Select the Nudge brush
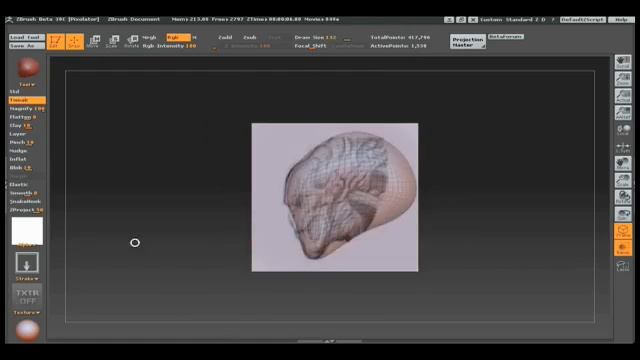The width and height of the screenshot is (640, 360). click(x=18, y=151)
